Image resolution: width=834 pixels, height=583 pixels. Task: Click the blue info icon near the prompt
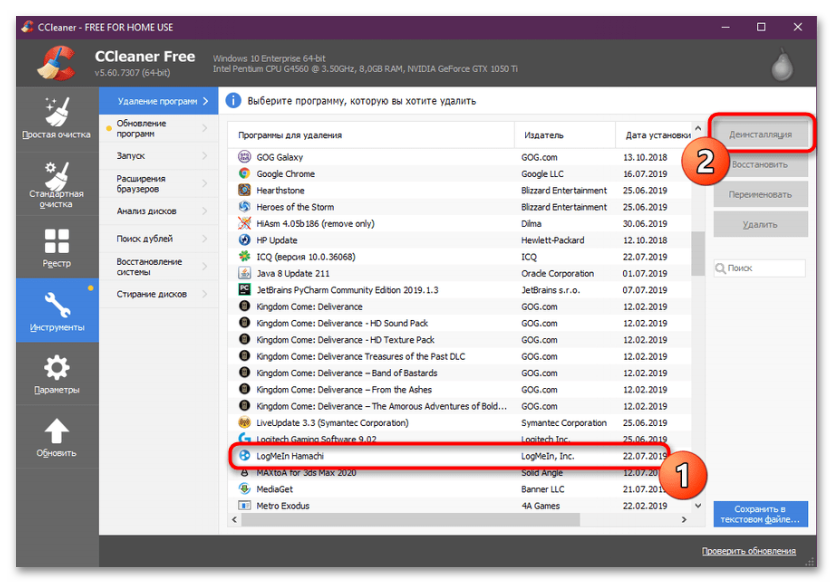tap(233, 101)
